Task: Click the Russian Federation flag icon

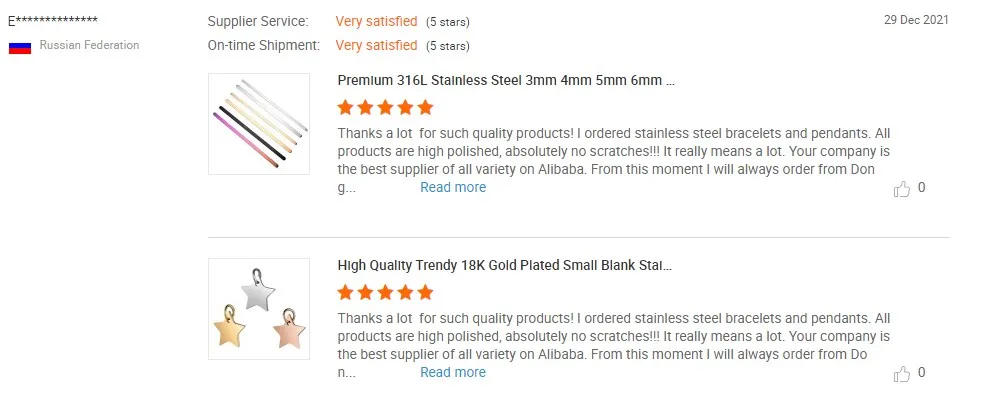Action: (20, 46)
